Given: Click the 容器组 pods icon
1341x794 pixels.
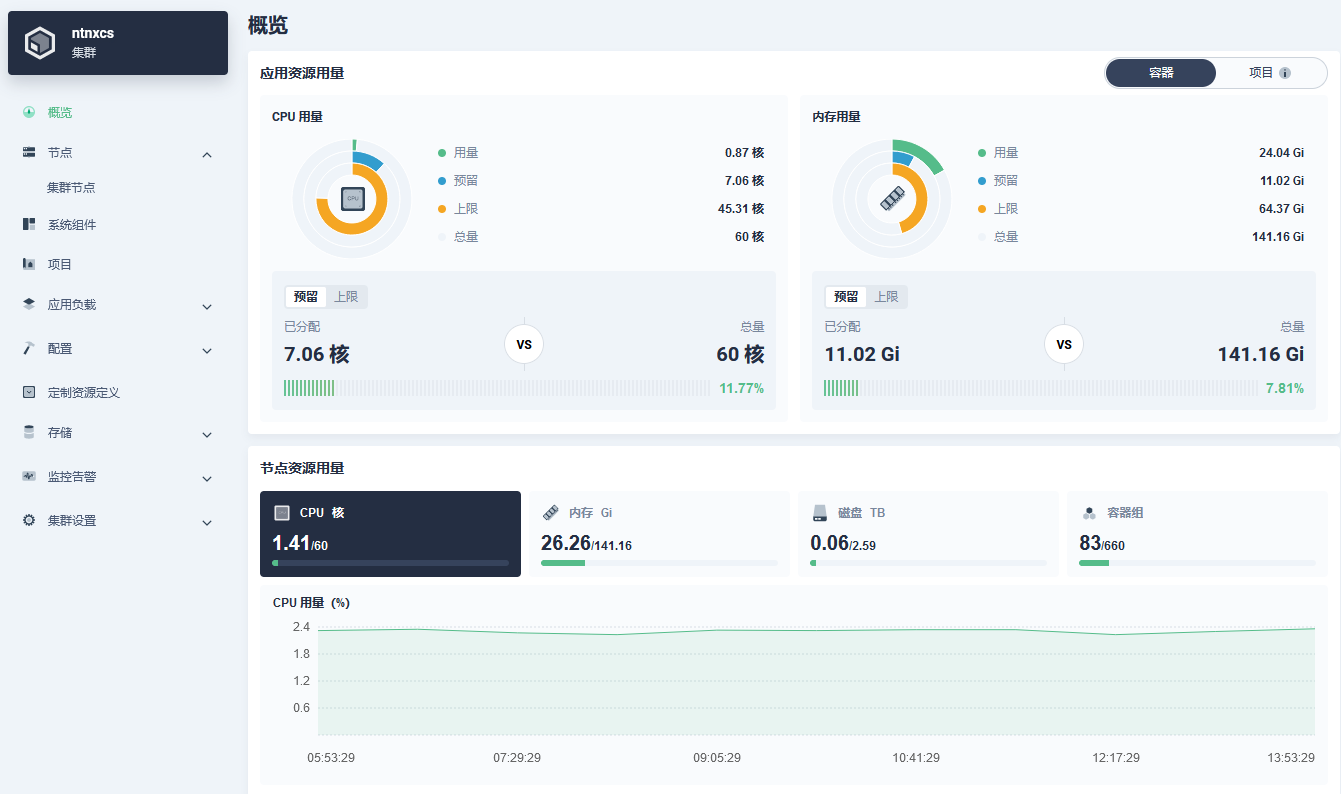Looking at the screenshot, I should click(x=1089, y=512).
